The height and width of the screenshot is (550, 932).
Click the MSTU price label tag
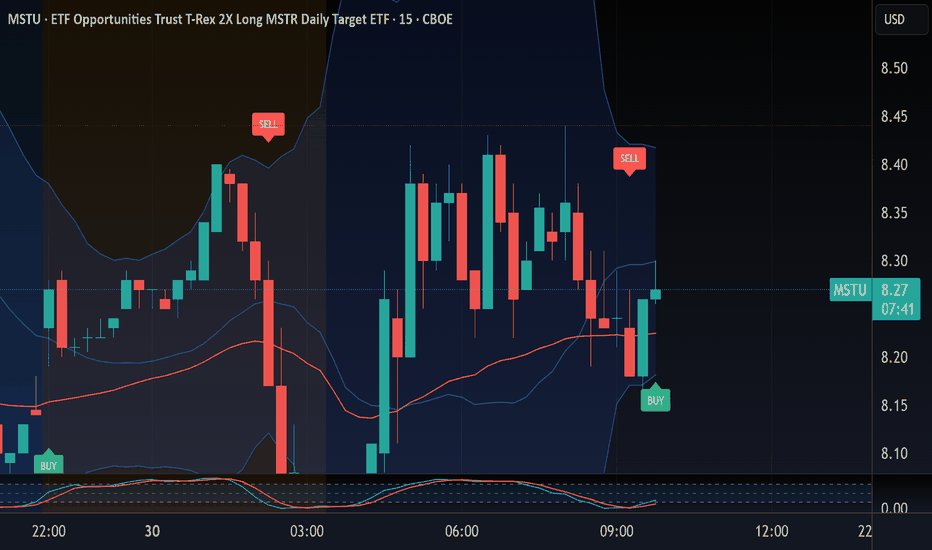[x=850, y=290]
